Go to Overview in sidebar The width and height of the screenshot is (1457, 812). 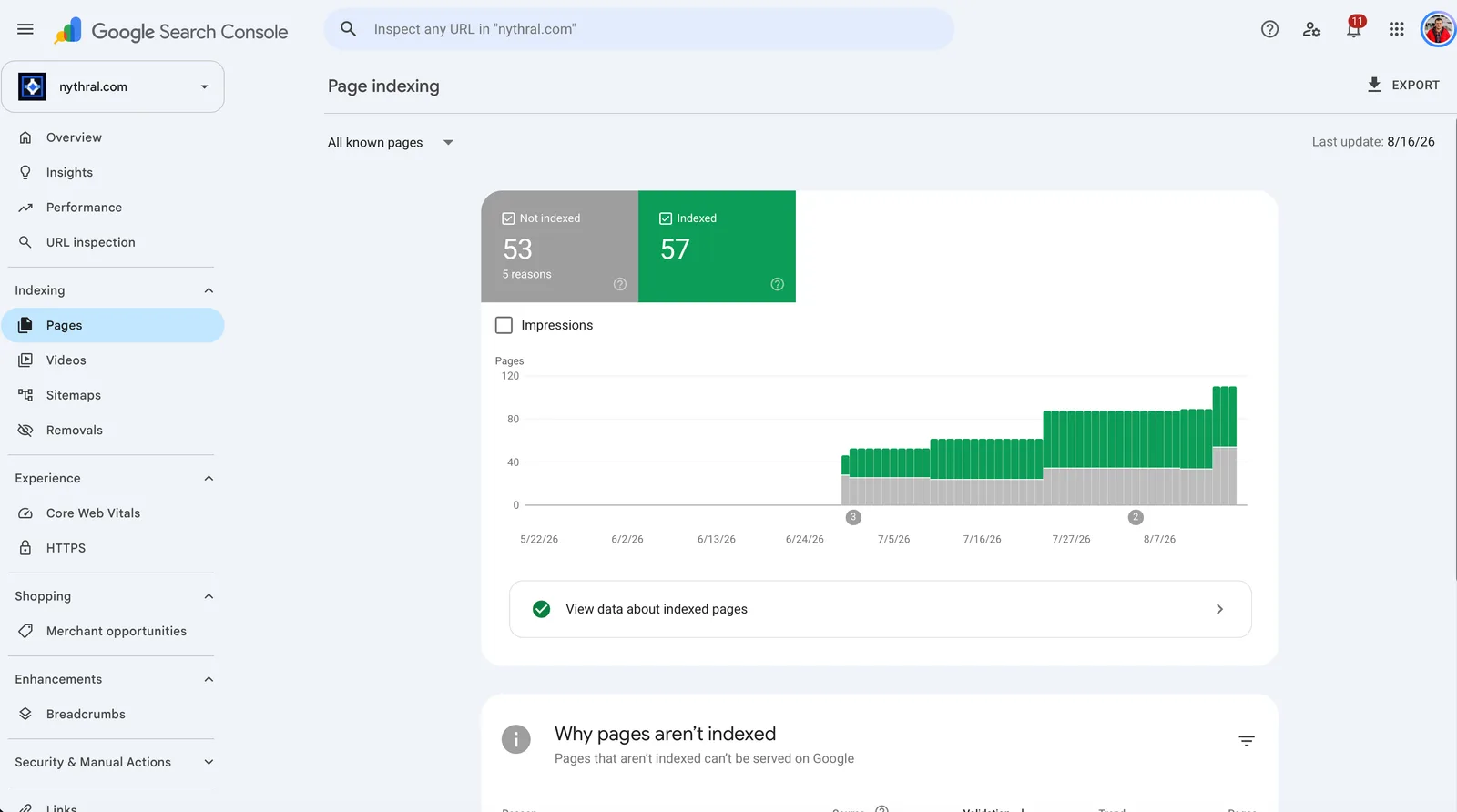113,137
